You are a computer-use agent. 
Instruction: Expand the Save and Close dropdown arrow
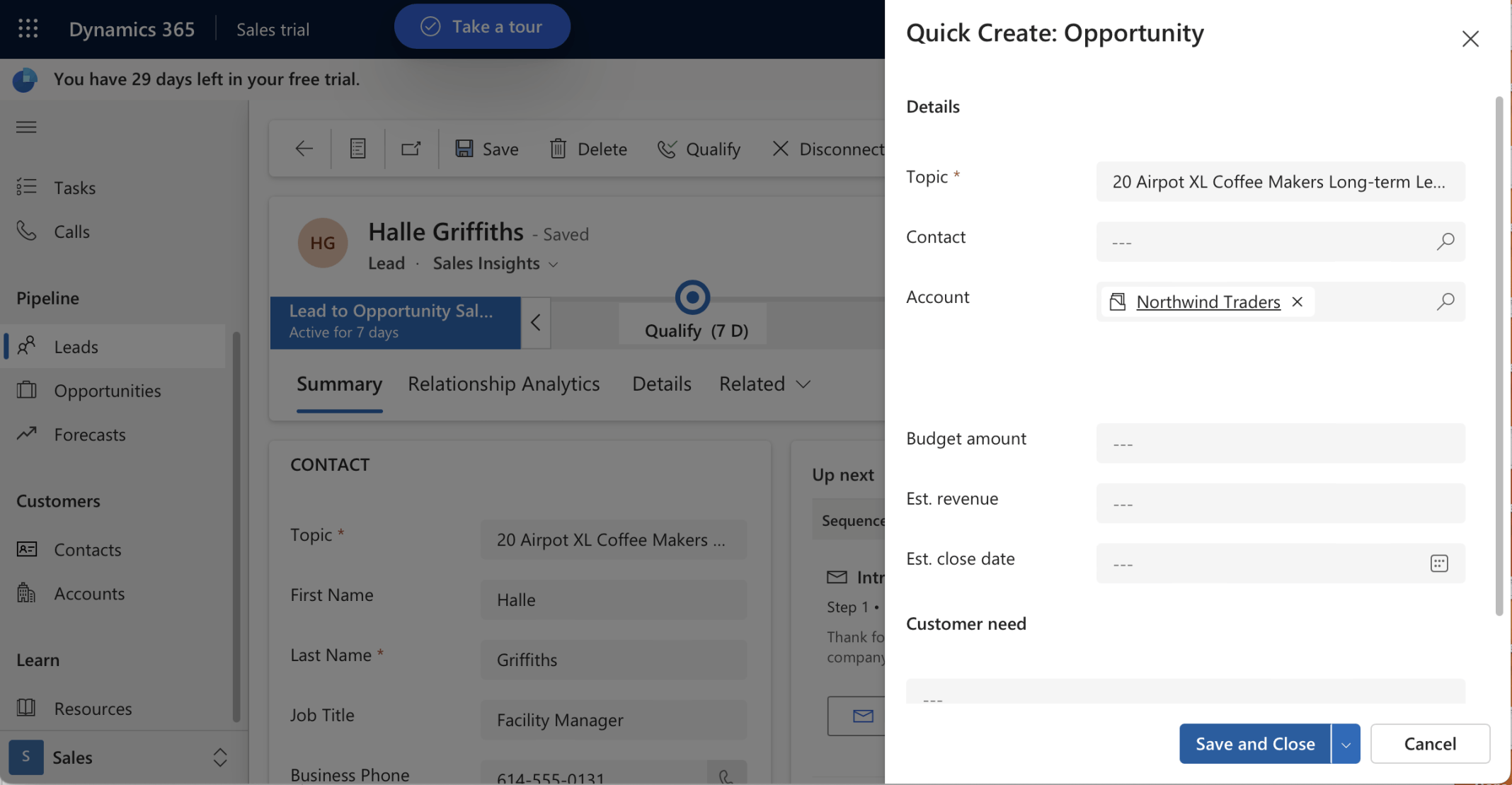(1346, 744)
